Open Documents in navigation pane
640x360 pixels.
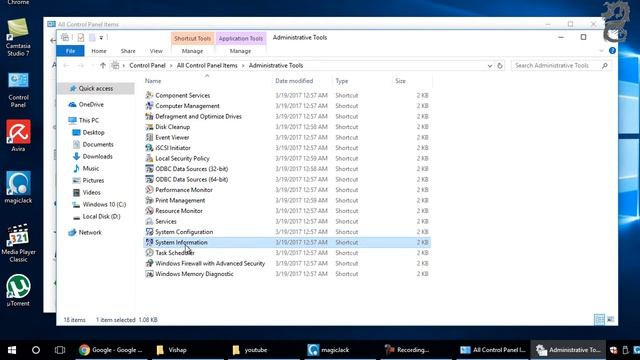point(98,144)
